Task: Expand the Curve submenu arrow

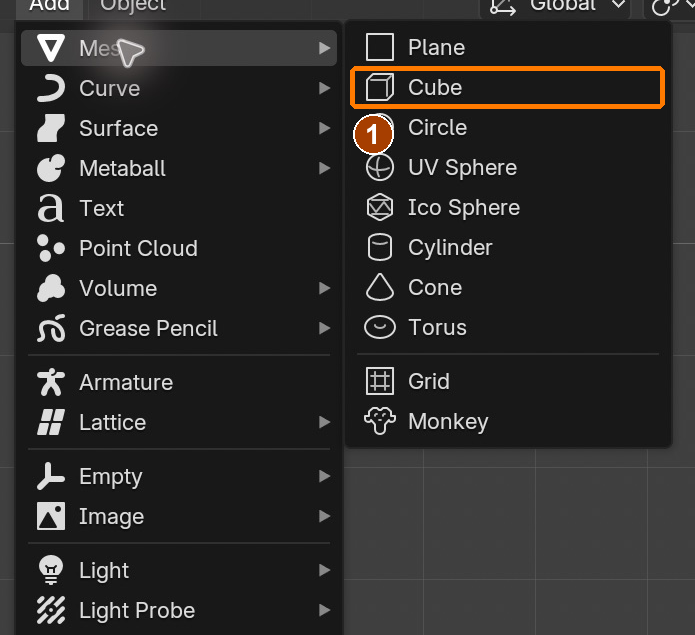Action: [324, 88]
